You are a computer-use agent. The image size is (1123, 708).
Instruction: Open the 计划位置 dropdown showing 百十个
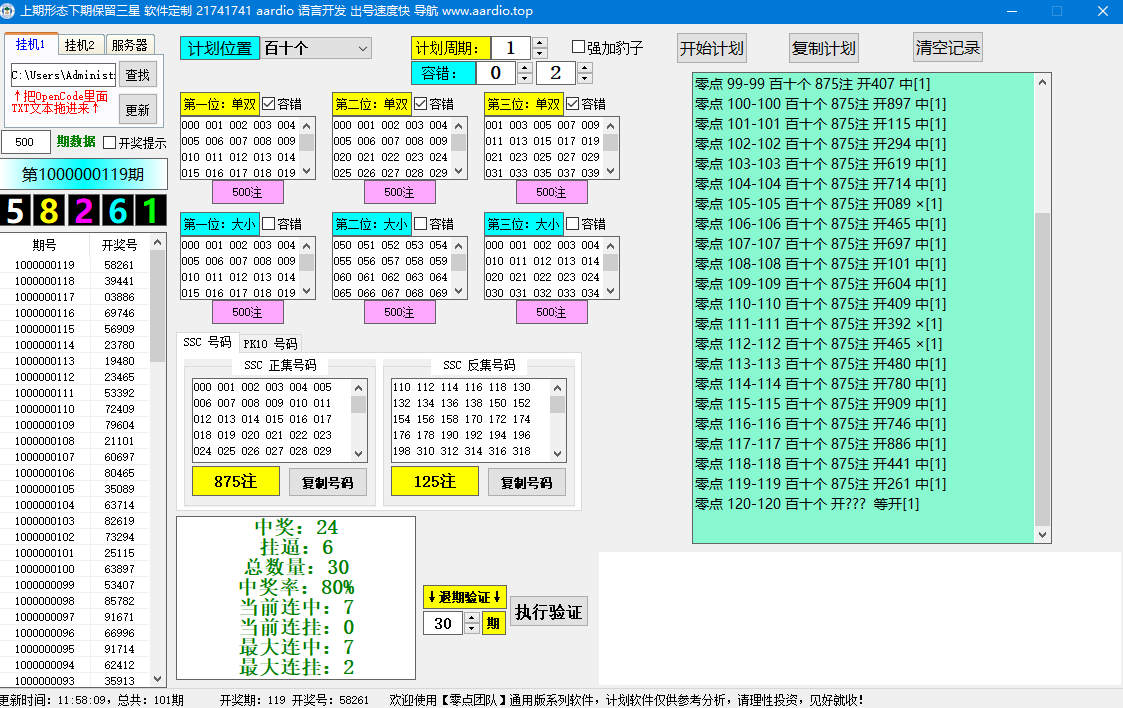pyautogui.click(x=316, y=48)
